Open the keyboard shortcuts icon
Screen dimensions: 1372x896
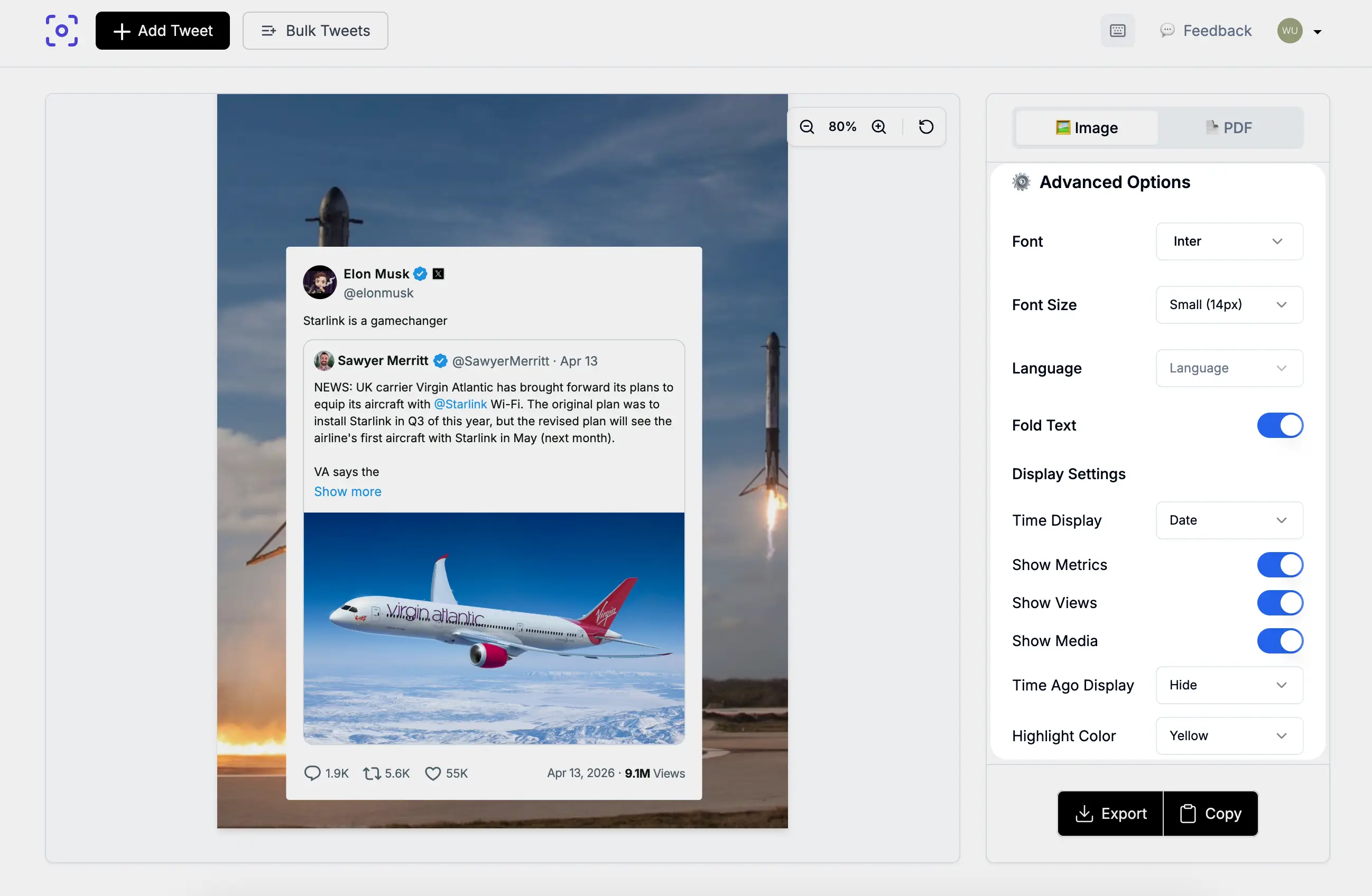click(1117, 31)
